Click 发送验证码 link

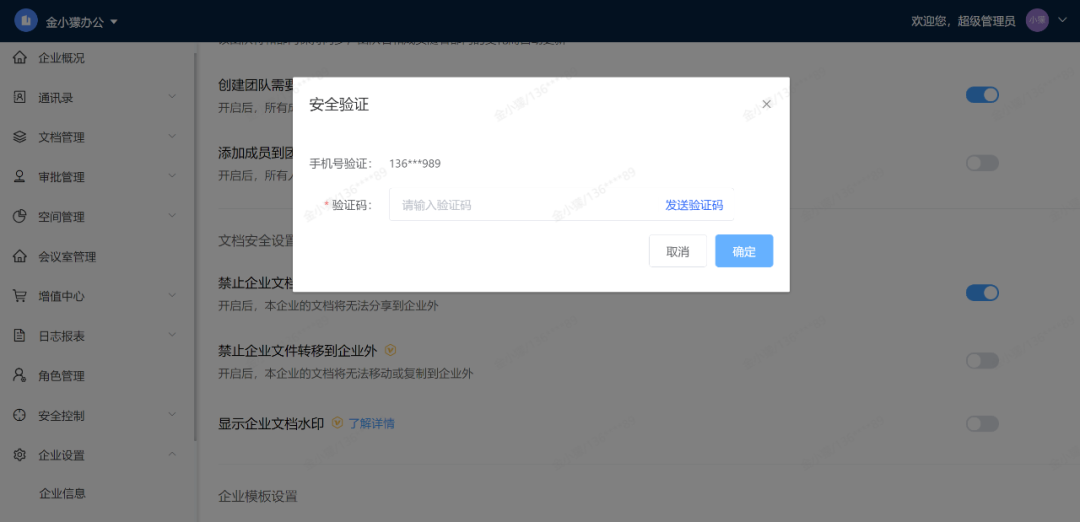694,205
